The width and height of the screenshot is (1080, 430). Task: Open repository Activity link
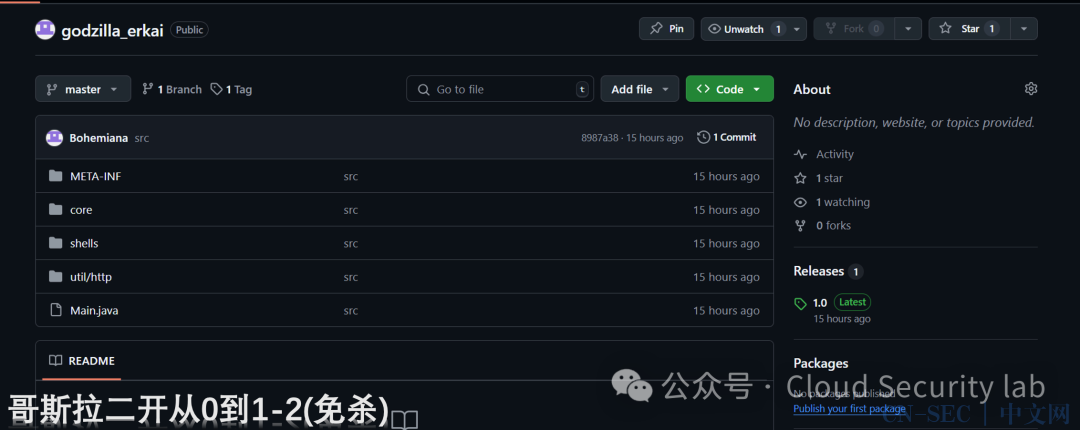click(x=835, y=154)
